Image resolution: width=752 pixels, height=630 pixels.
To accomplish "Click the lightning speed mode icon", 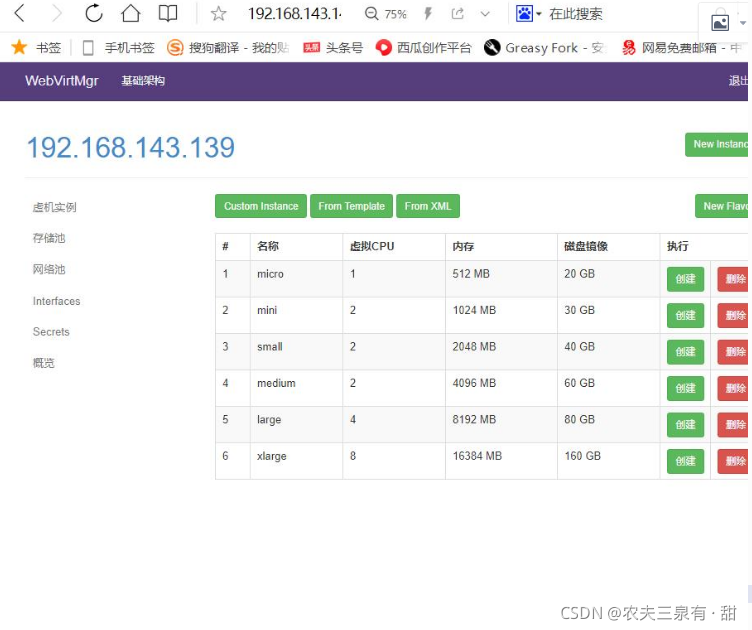I will coord(428,13).
